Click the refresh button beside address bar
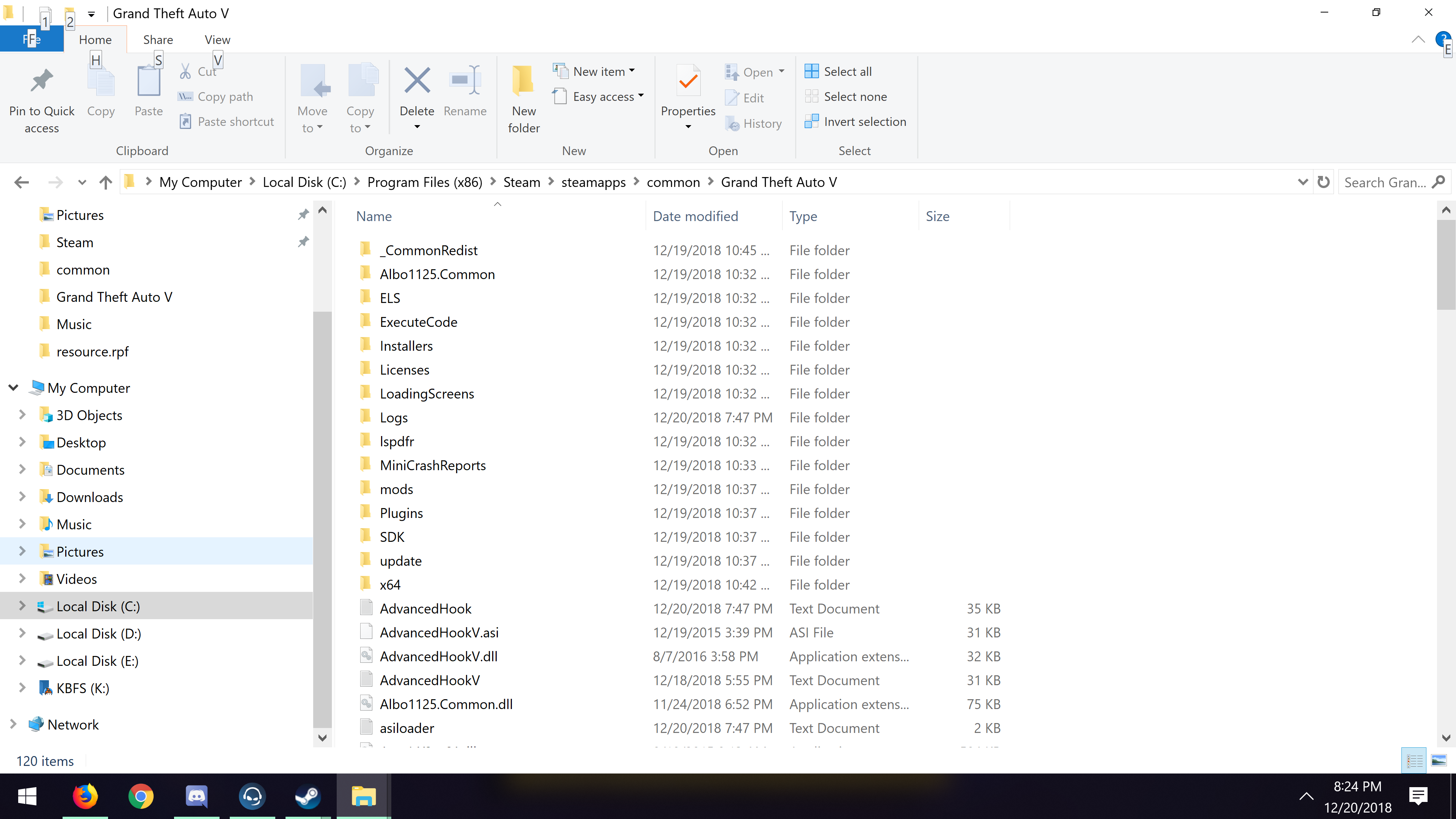 [1323, 182]
